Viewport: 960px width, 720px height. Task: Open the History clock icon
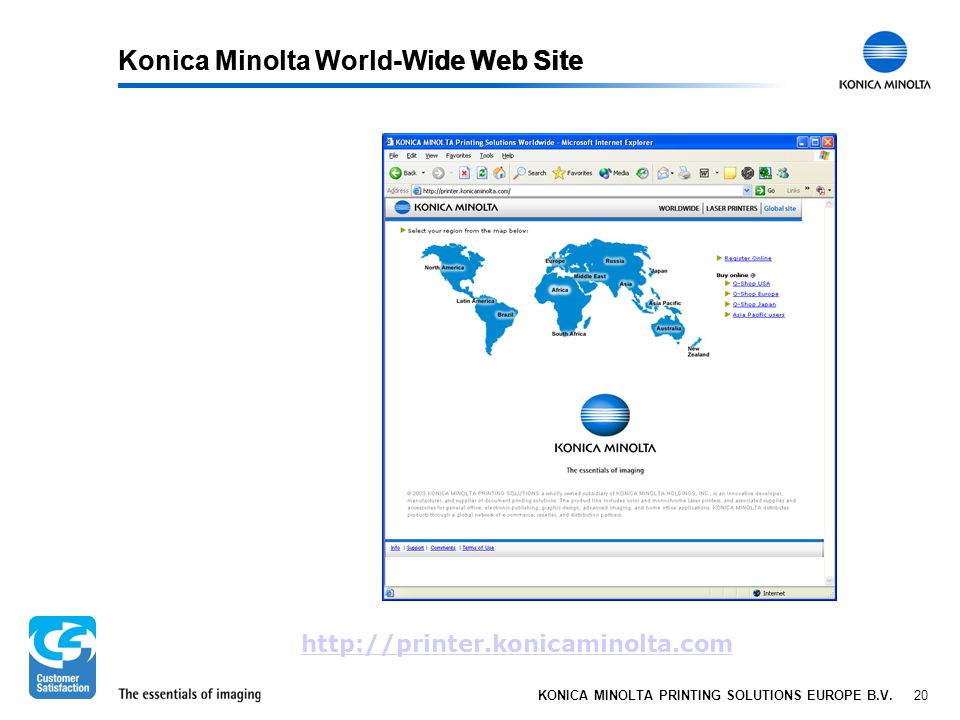pyautogui.click(x=642, y=173)
